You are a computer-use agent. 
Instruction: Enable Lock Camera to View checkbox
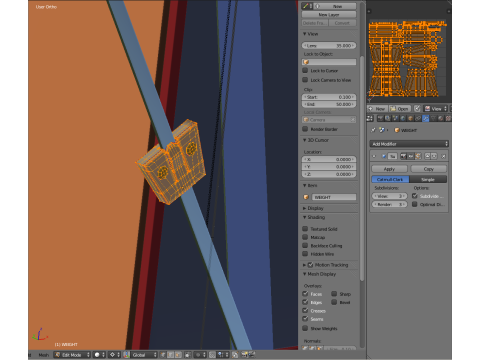point(305,80)
